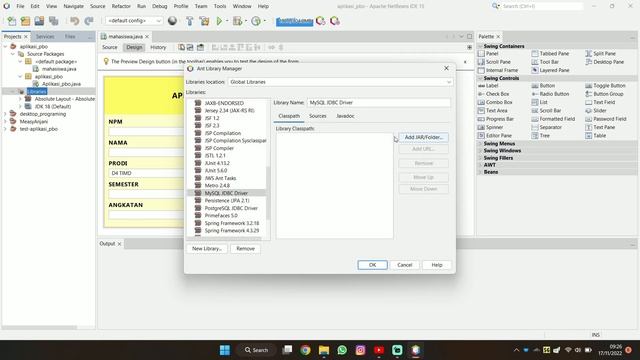Pick the Button component from Palette
The height and width of the screenshot is (360, 640).
pos(543,86)
